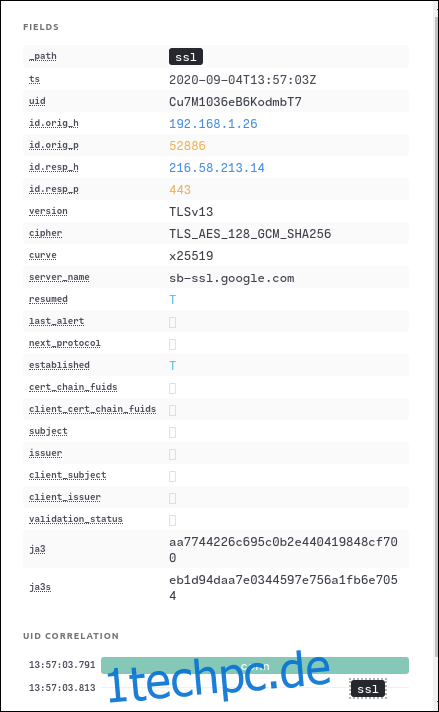Click the established field T value
Image resolution: width=439 pixels, height=712 pixels.
coord(173,366)
